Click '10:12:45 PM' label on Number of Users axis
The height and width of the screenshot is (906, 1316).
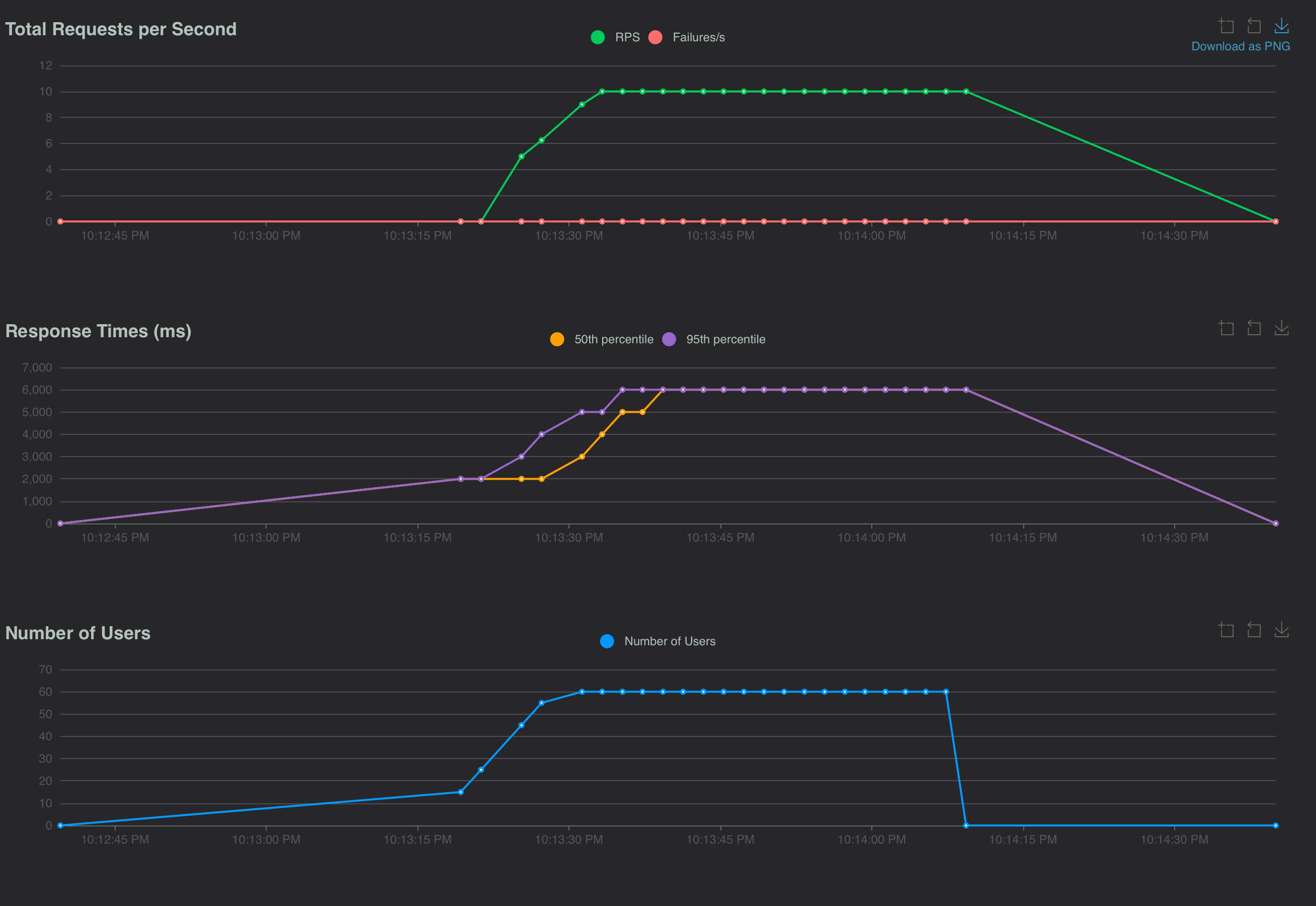pos(115,840)
